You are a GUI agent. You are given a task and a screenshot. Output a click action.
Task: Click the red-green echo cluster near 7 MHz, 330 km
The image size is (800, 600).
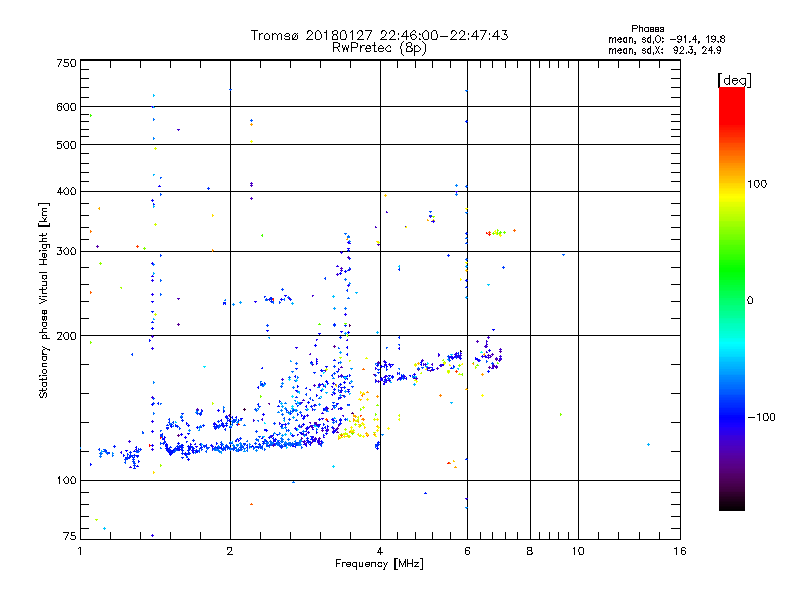[x=496, y=233]
